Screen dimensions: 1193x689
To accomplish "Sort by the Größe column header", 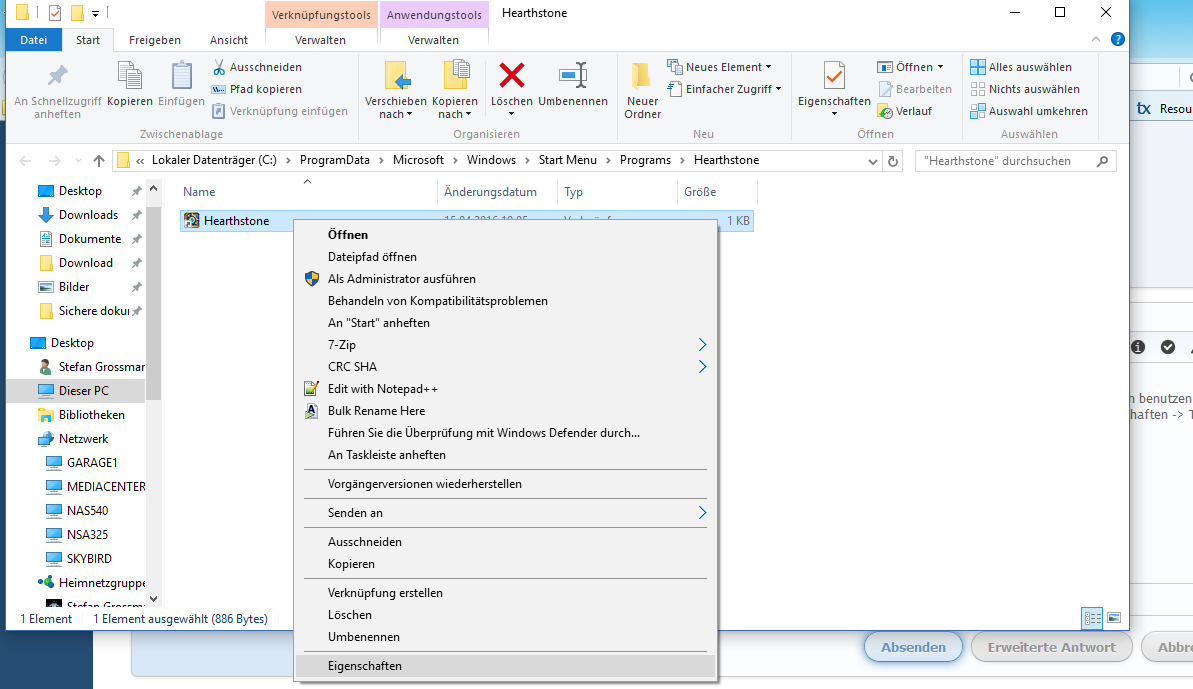I will pyautogui.click(x=717, y=192).
